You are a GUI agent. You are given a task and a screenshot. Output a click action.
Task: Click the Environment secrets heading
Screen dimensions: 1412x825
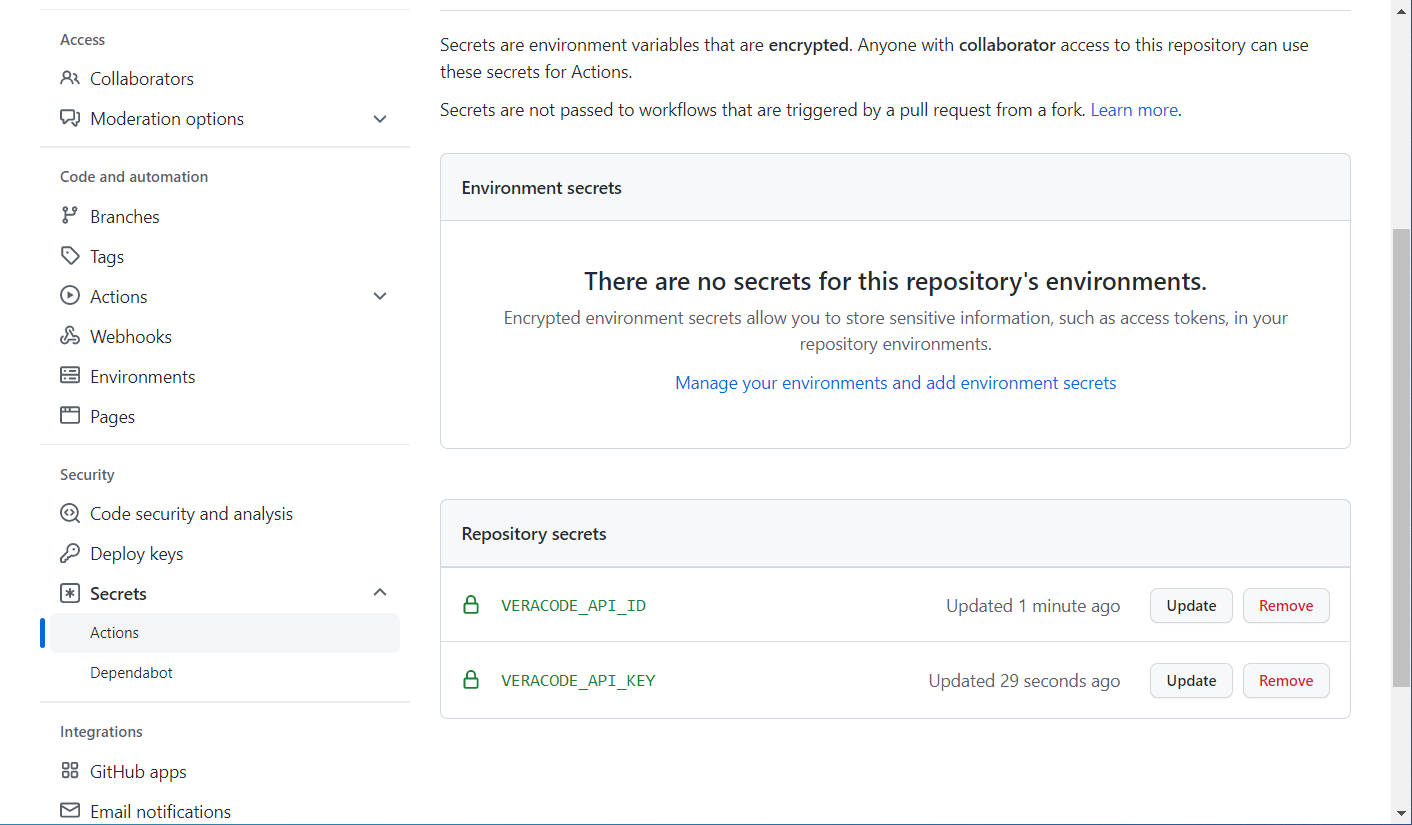[x=541, y=188]
